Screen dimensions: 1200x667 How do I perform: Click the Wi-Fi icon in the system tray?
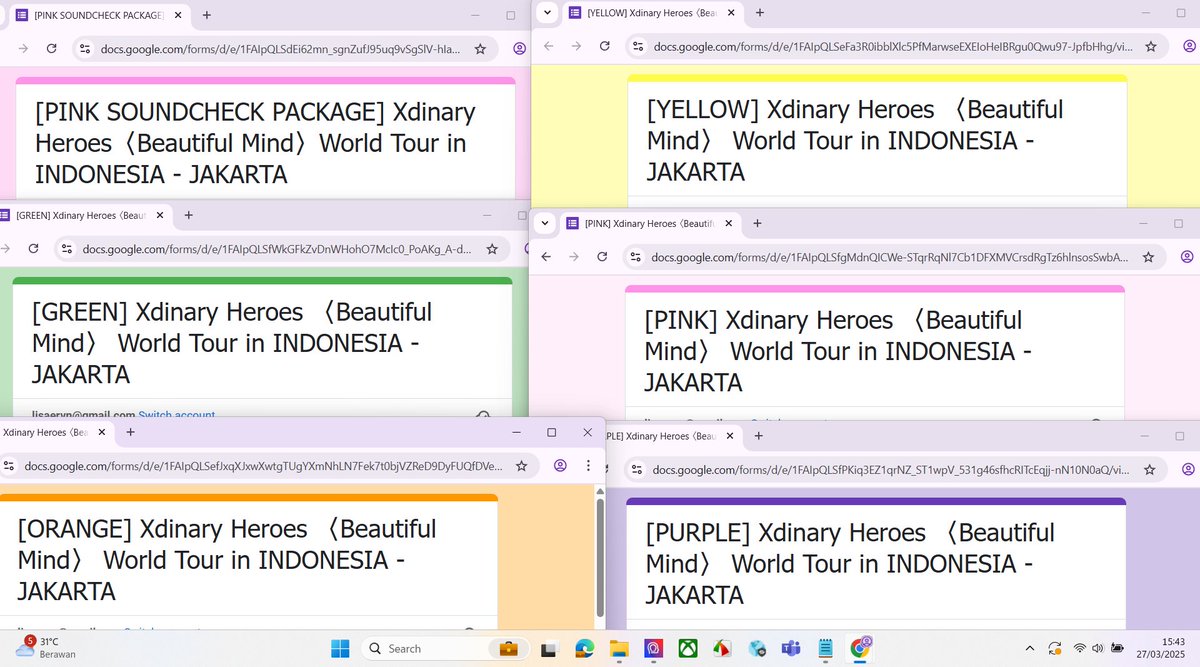click(1080, 648)
